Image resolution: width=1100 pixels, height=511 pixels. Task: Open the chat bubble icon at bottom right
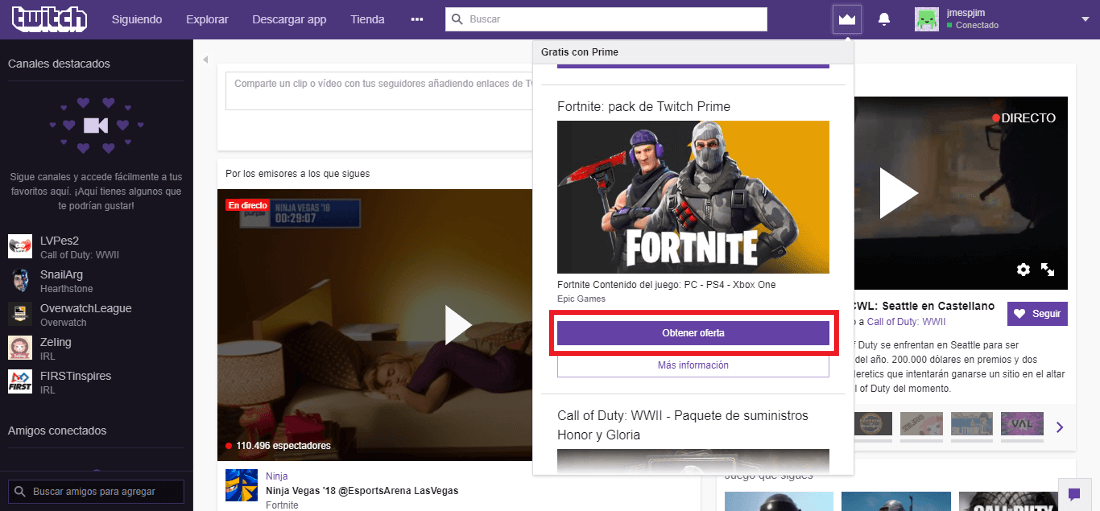pyautogui.click(x=1073, y=494)
